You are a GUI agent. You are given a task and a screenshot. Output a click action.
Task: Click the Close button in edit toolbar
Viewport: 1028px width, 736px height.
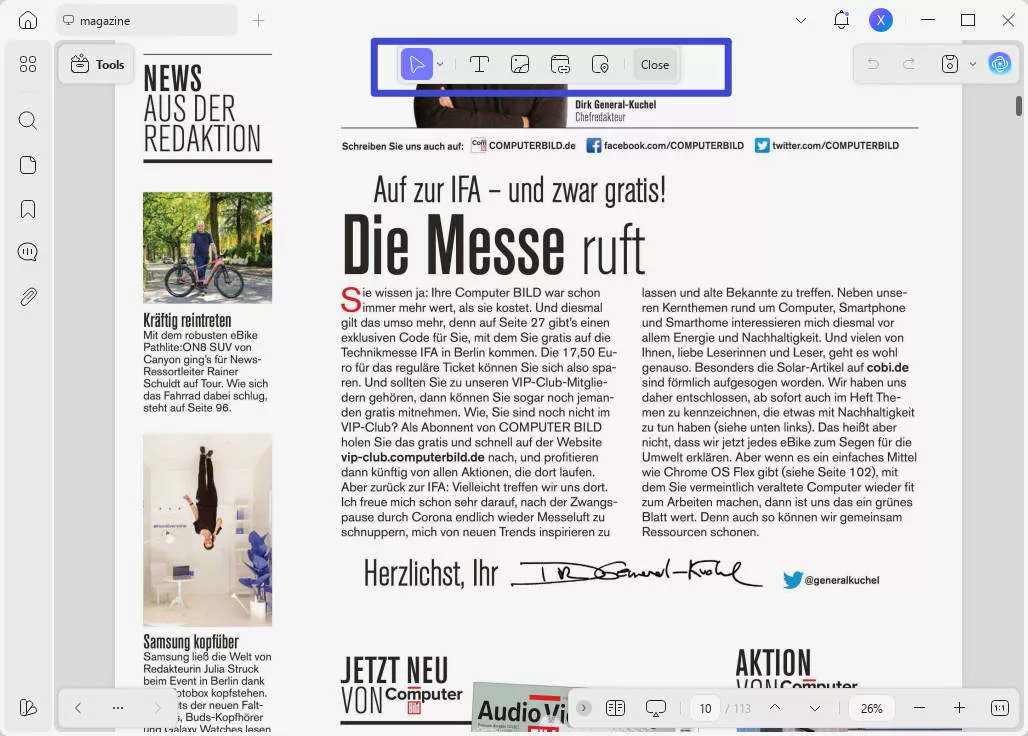655,65
